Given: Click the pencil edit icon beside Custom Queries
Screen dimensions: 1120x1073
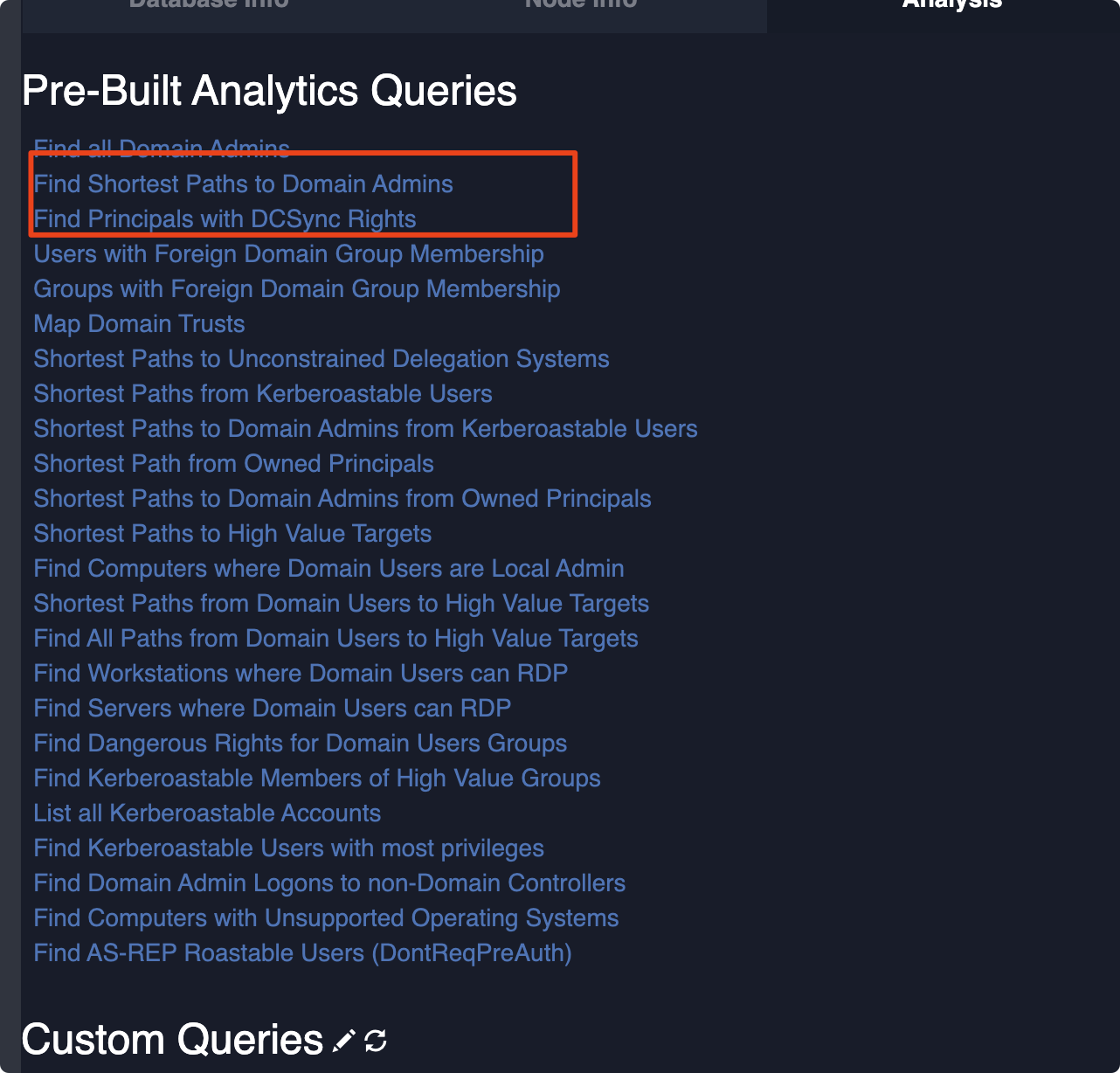Looking at the screenshot, I should [344, 1041].
